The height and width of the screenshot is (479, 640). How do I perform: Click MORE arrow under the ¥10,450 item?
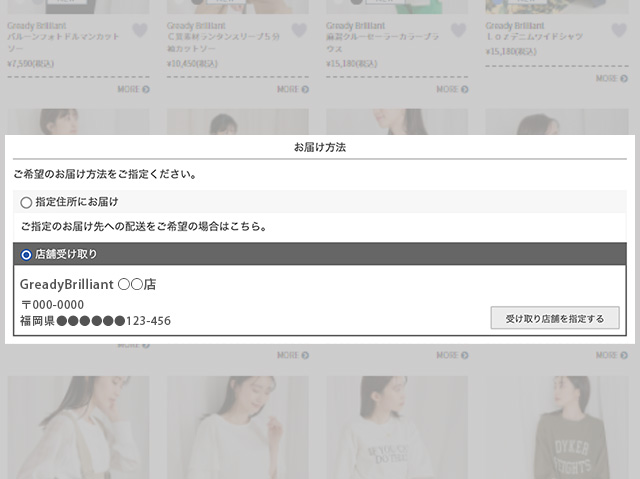pyautogui.click(x=293, y=89)
